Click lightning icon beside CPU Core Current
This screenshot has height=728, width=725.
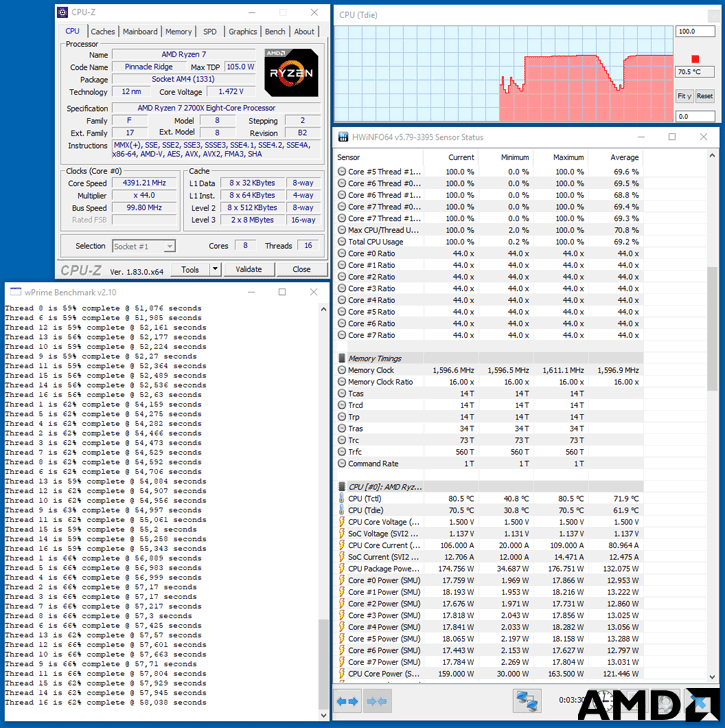(x=342, y=545)
